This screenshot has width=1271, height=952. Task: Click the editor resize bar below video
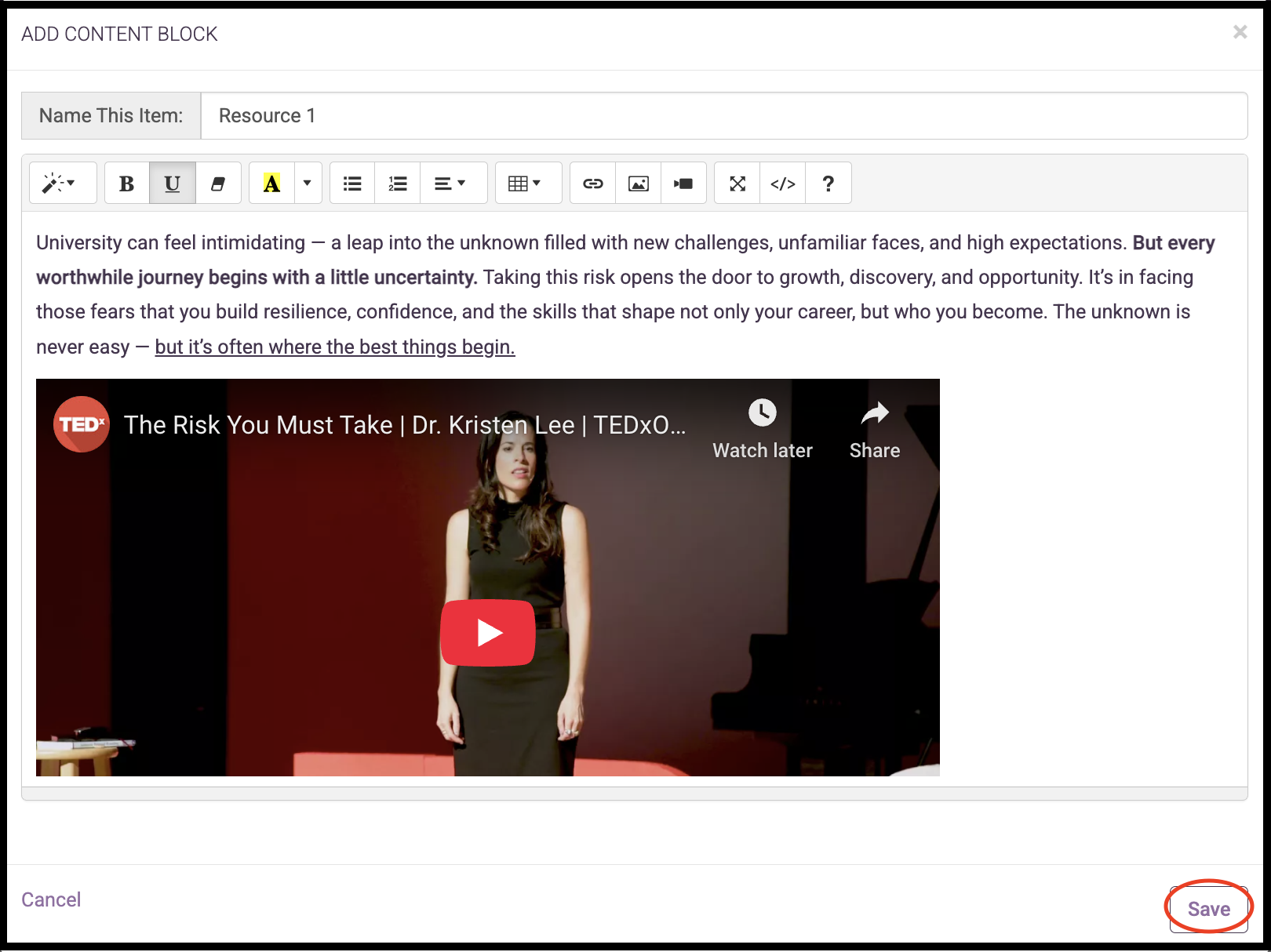635,794
